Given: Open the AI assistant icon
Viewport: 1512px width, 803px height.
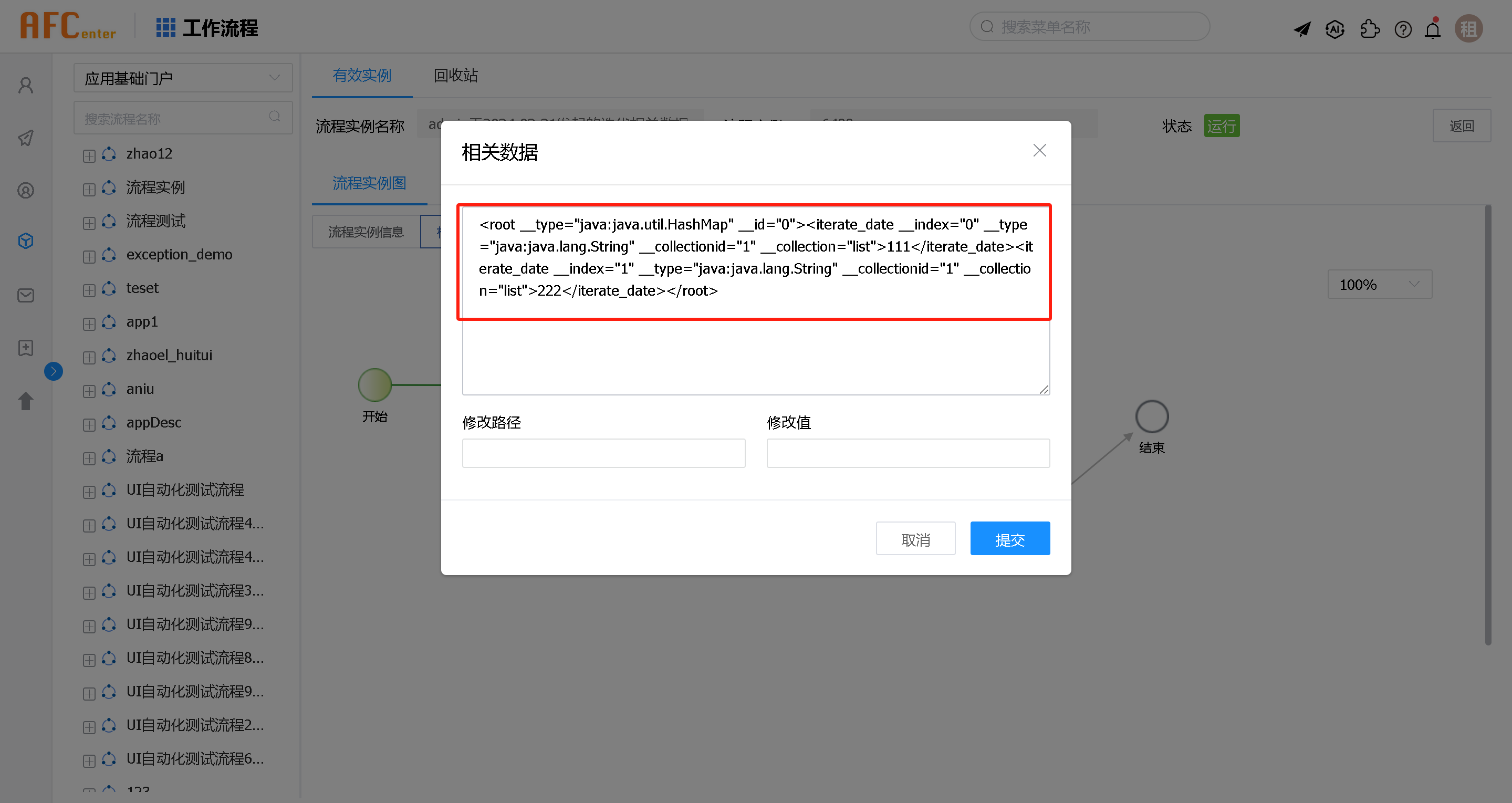Looking at the screenshot, I should [1334, 29].
